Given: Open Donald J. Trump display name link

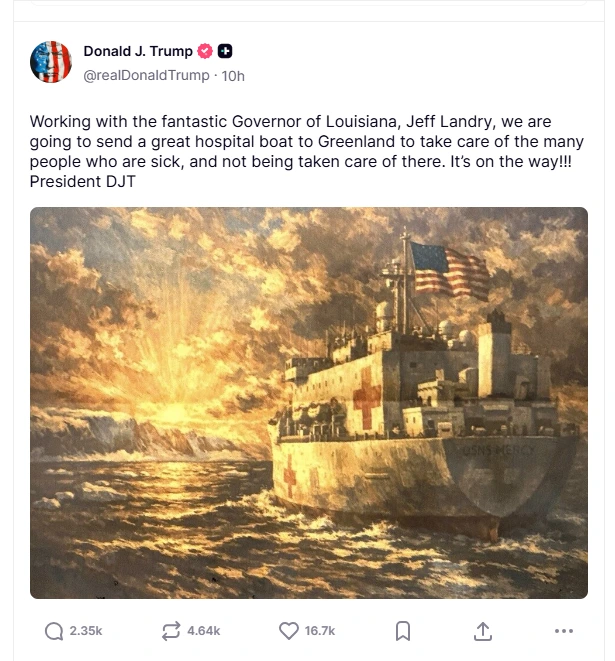Looking at the screenshot, I should (x=138, y=51).
